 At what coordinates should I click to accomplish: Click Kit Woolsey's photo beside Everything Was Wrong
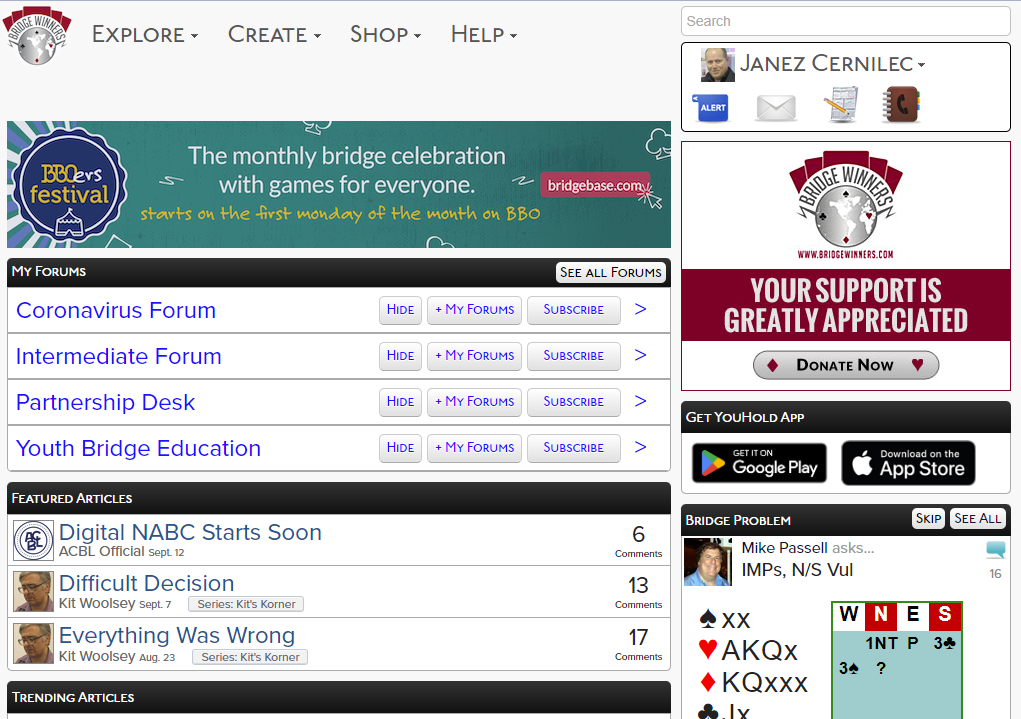coord(33,643)
